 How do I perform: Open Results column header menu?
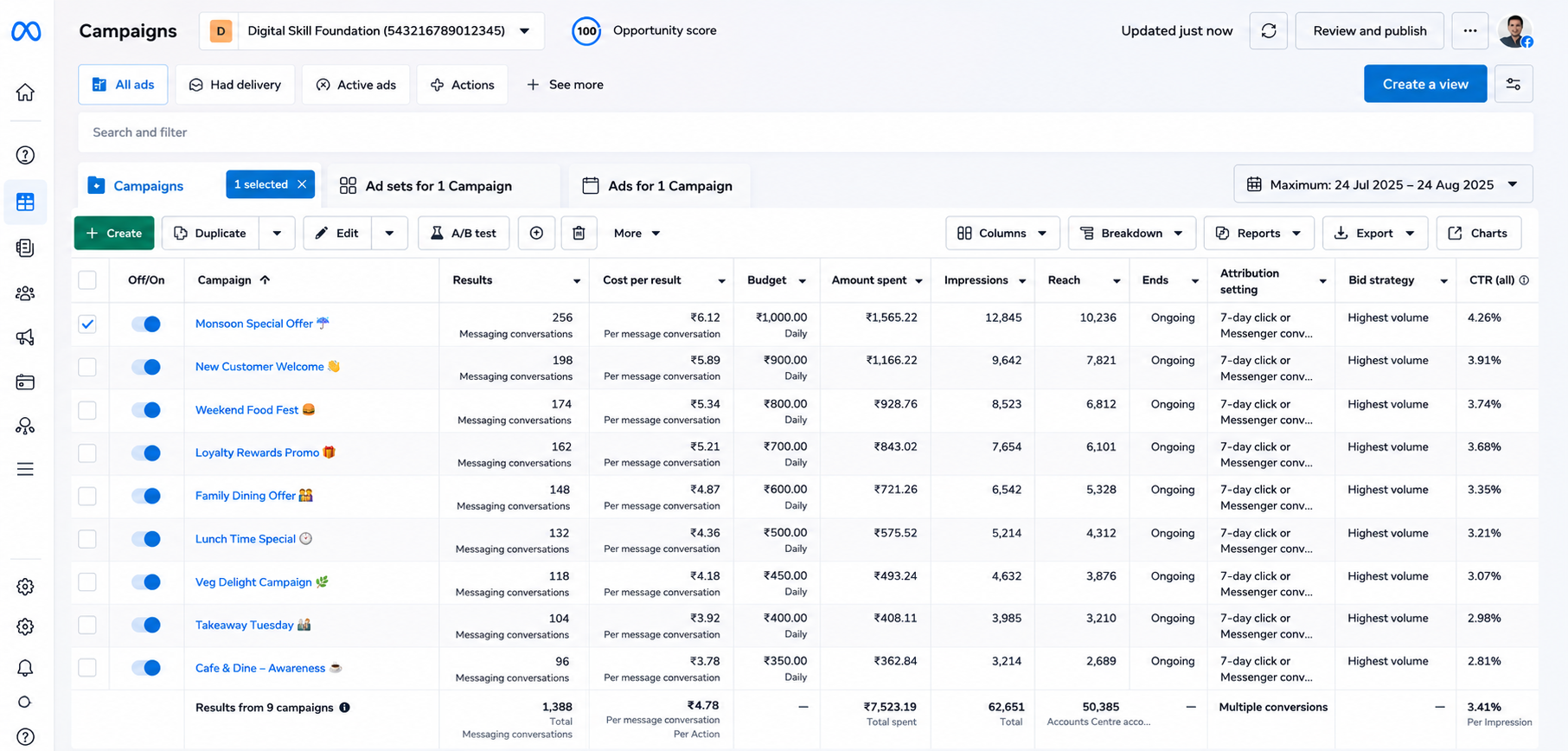tap(576, 280)
